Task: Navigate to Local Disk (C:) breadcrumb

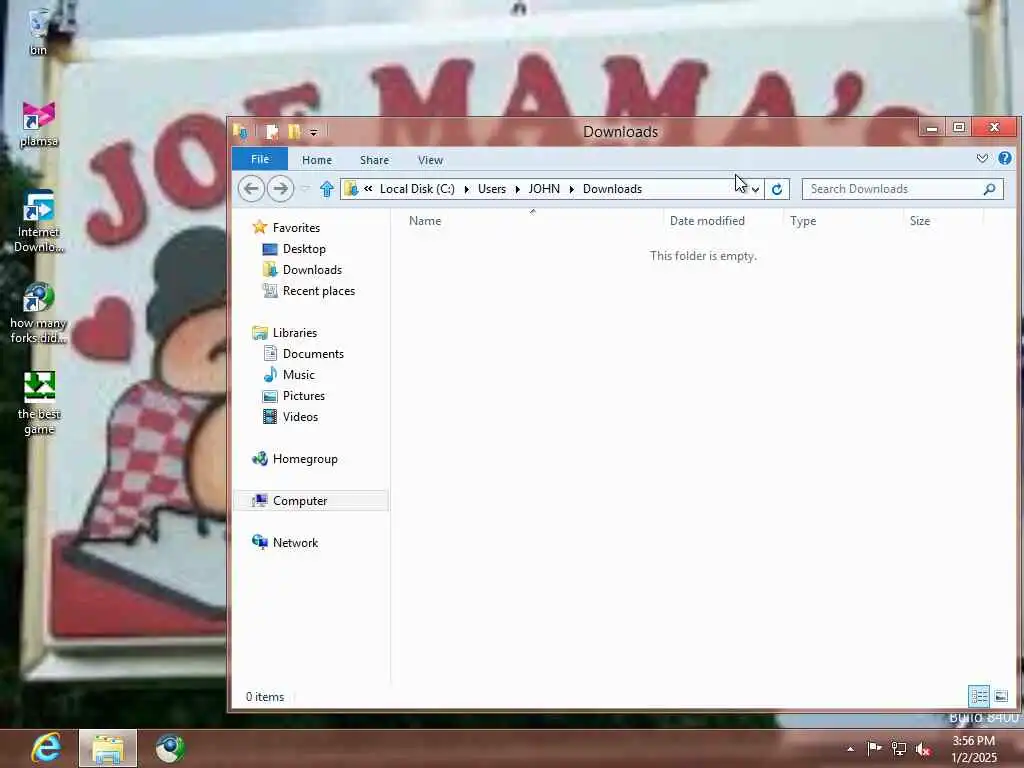Action: click(x=417, y=189)
